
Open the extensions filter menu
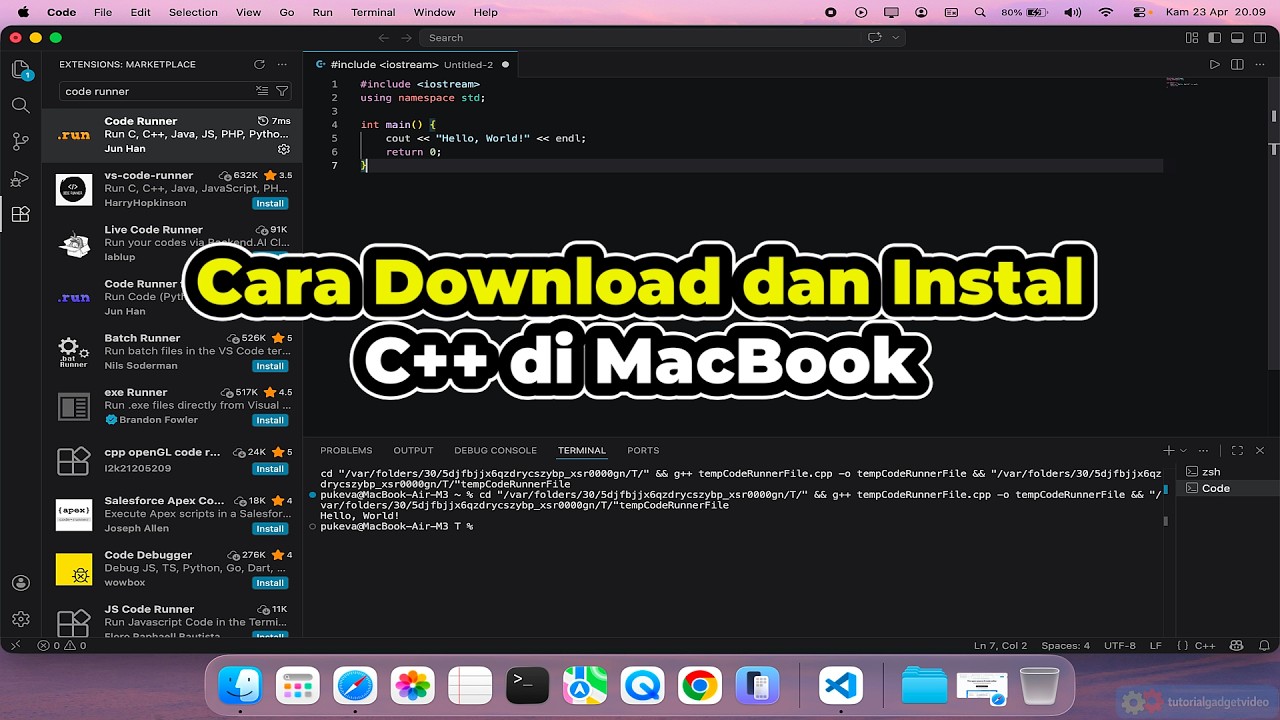(x=282, y=91)
